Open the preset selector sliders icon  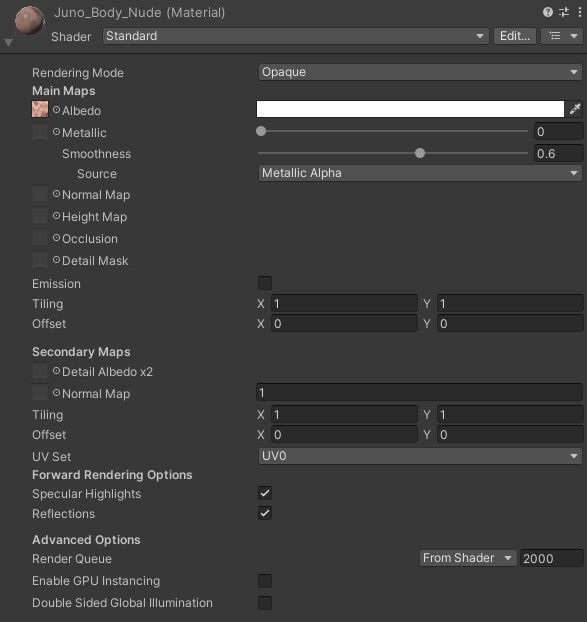[x=564, y=12]
